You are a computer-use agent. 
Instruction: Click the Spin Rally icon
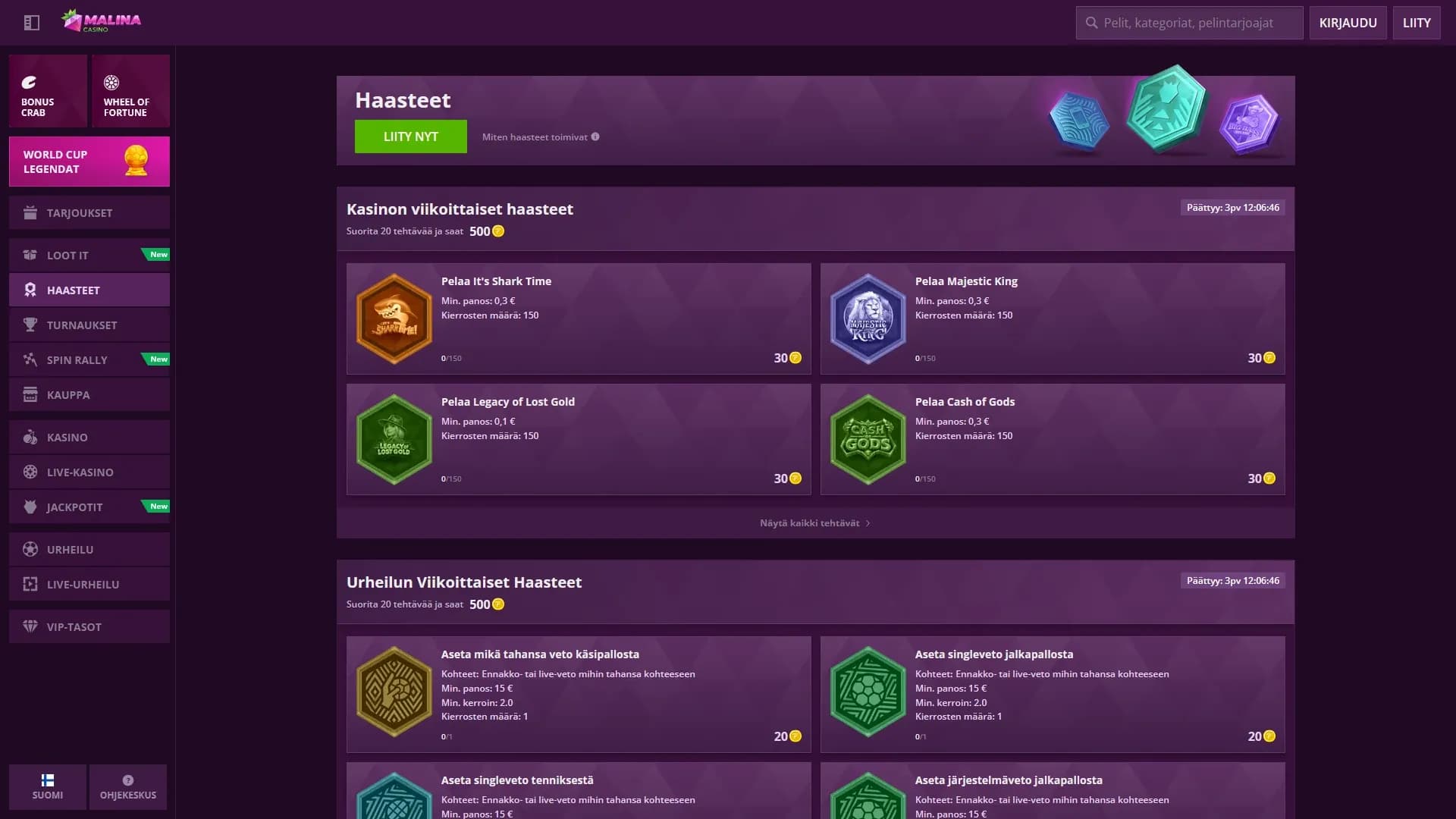[30, 360]
